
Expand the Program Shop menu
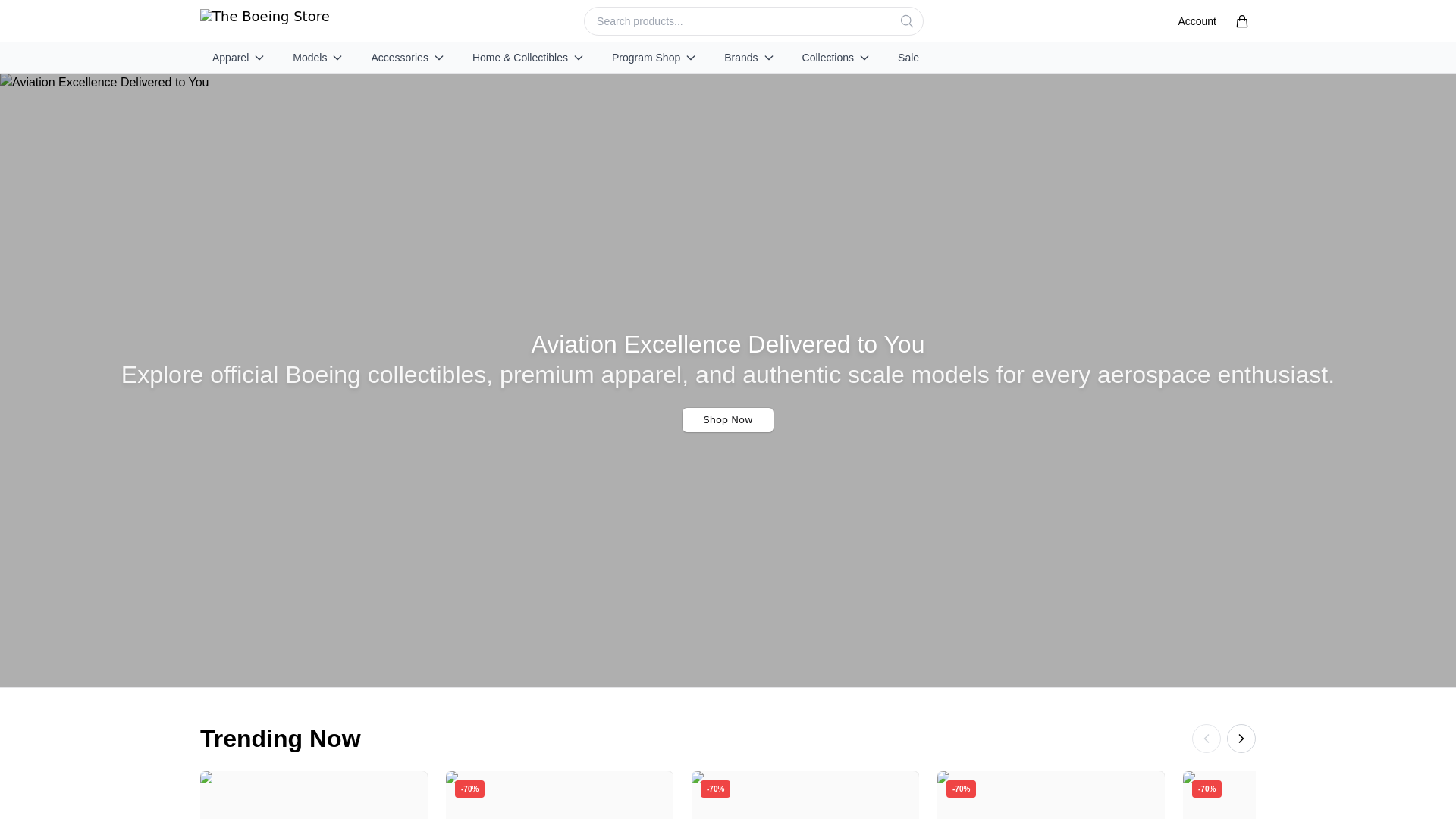(x=654, y=58)
